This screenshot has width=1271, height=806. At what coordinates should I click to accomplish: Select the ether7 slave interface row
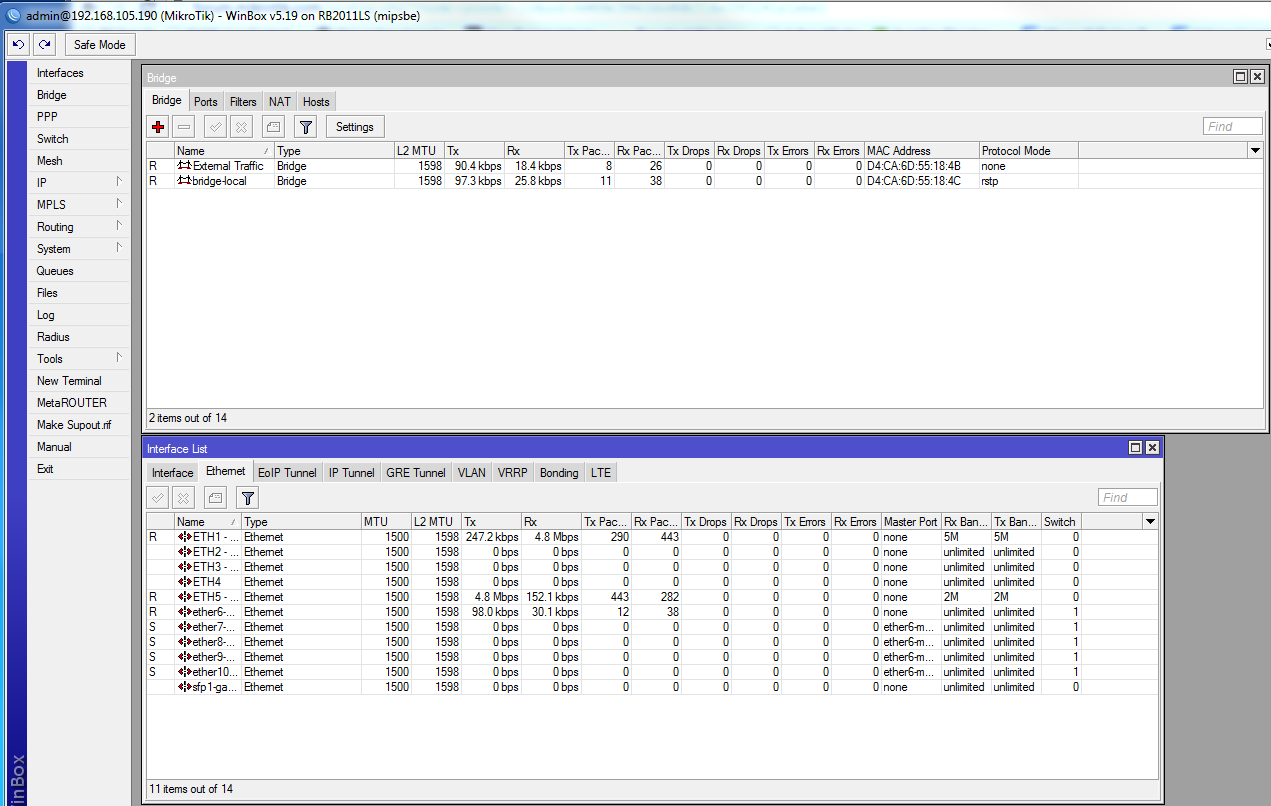point(652,627)
